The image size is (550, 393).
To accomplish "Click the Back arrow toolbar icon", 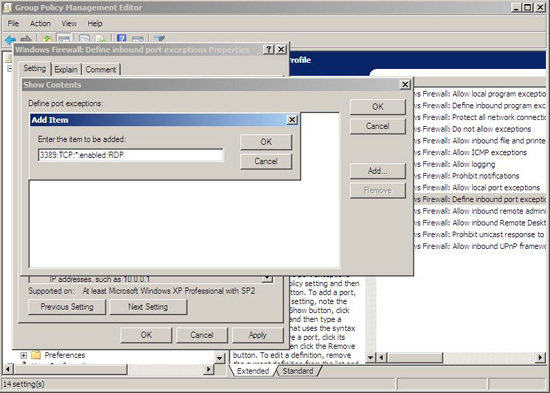I will pyautogui.click(x=10, y=39).
